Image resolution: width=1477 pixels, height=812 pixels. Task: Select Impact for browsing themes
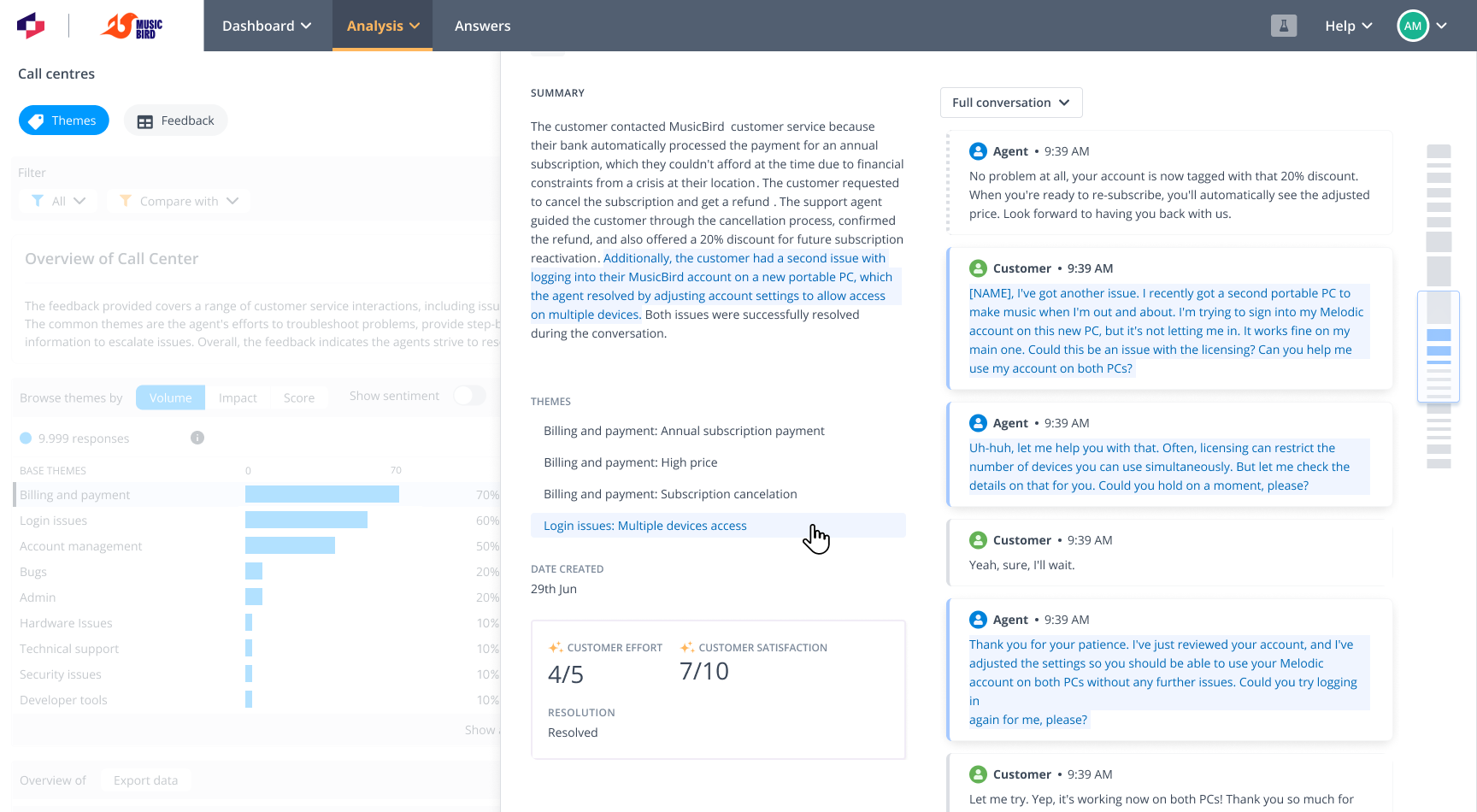238,397
